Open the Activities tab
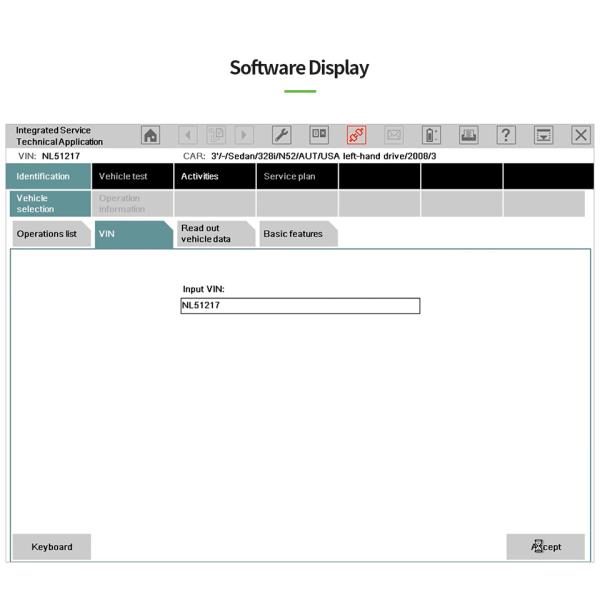 [x=214, y=176]
